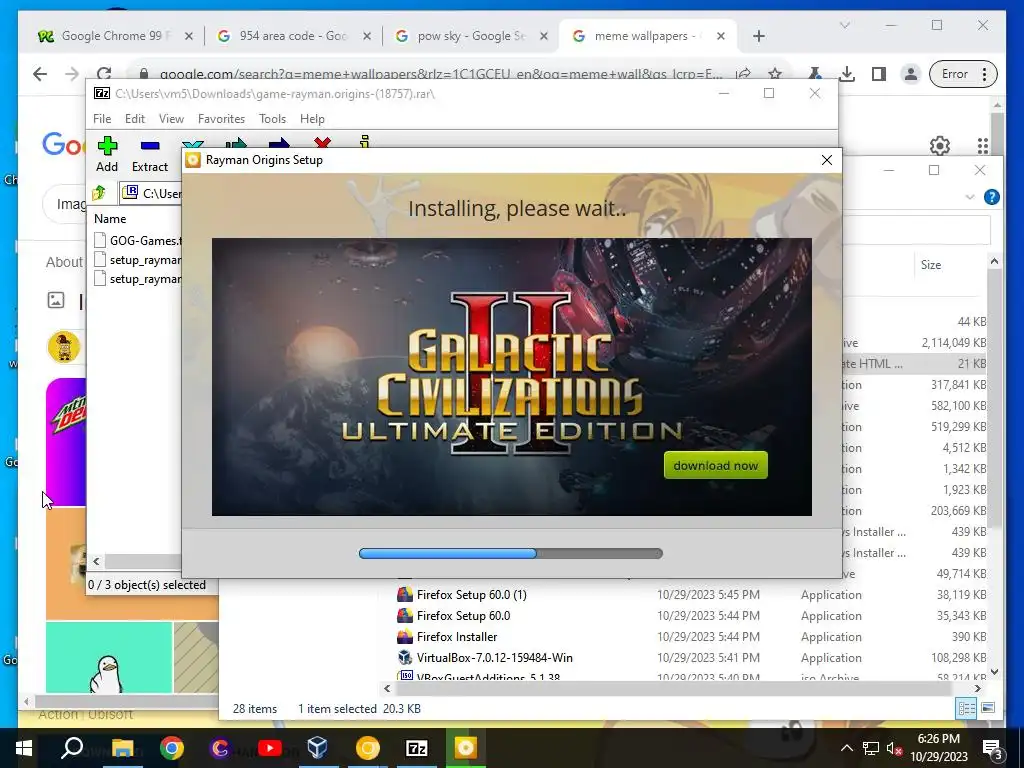Open the 7-Zip Favorites menu
The height and width of the screenshot is (768, 1024).
coord(221,119)
